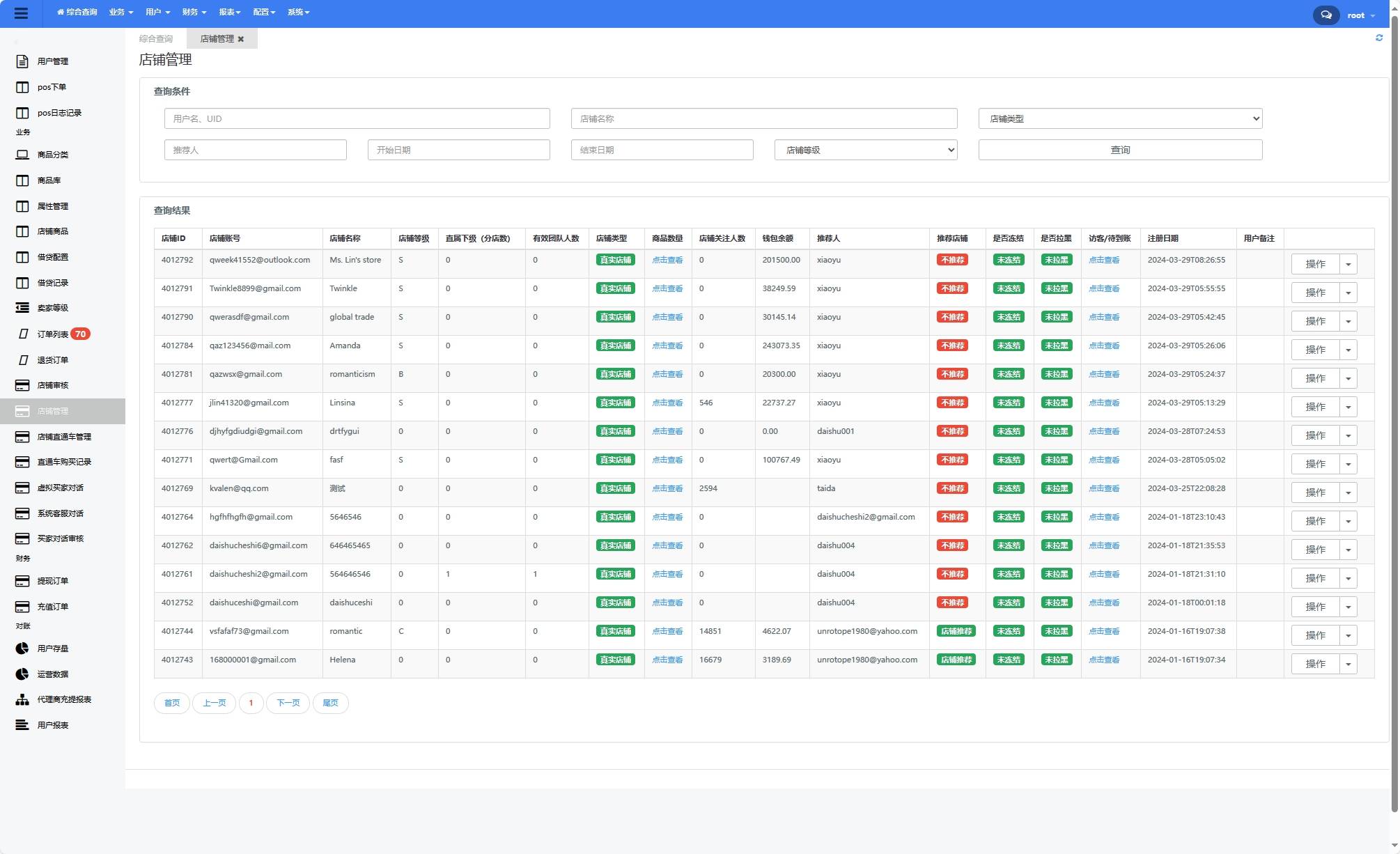
Task: Toggle 是否拉黑 status for store 4012791
Action: 1056,289
